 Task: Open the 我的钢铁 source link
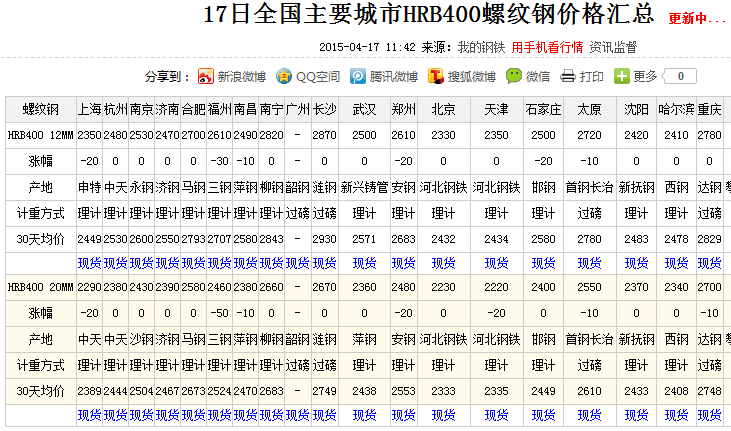pos(481,47)
